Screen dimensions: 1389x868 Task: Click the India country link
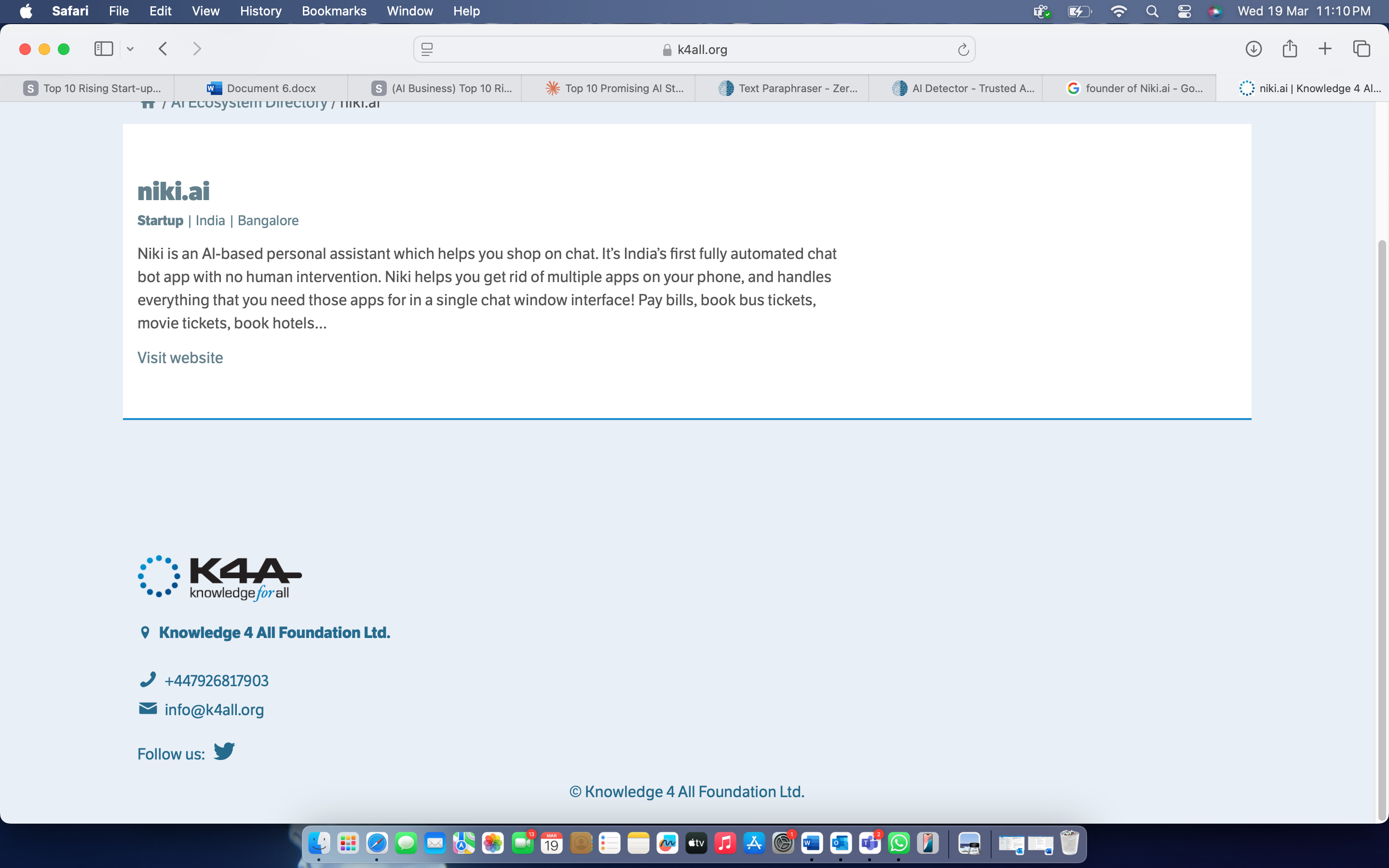[x=210, y=220]
